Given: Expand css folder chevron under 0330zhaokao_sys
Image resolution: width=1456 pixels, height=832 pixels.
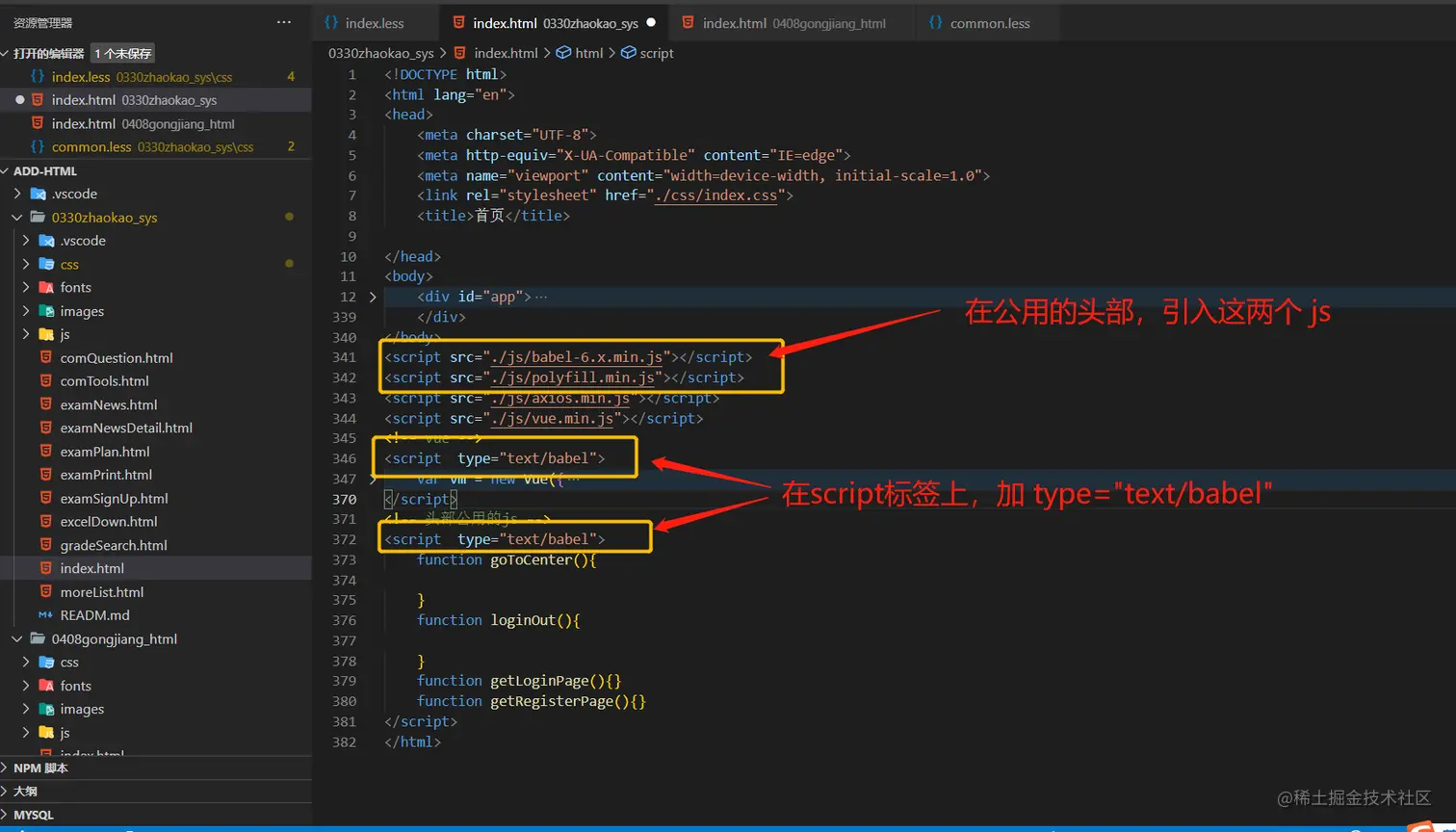Looking at the screenshot, I should point(25,264).
